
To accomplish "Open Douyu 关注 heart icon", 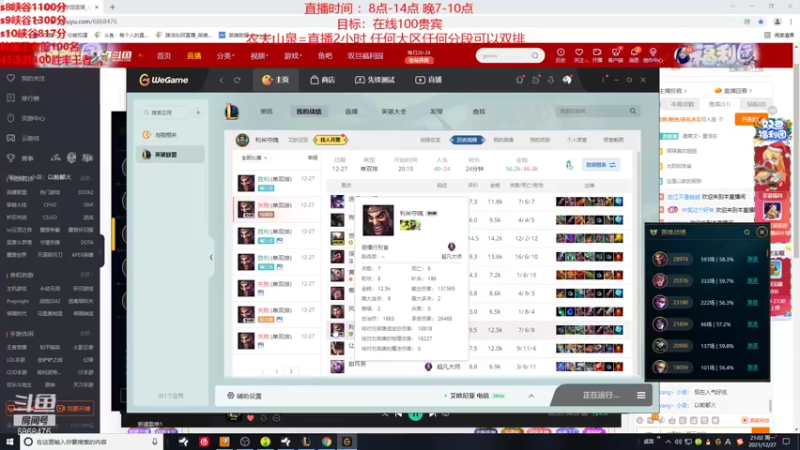I will pos(579,55).
